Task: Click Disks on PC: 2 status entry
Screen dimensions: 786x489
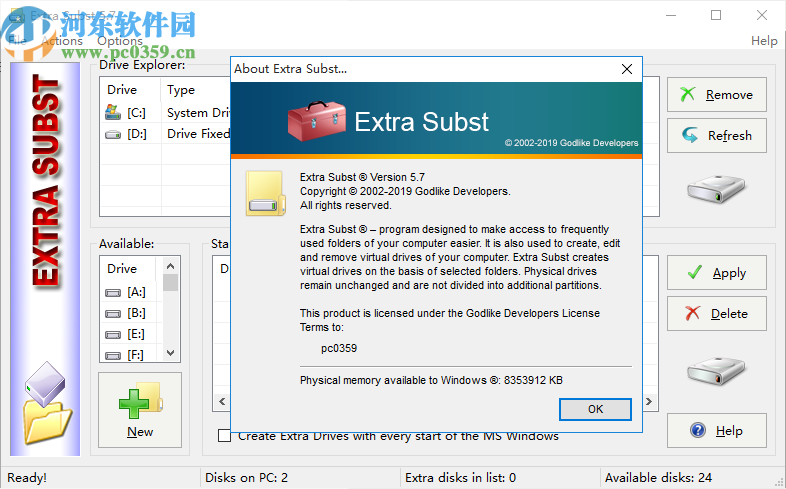Action: 247,478
